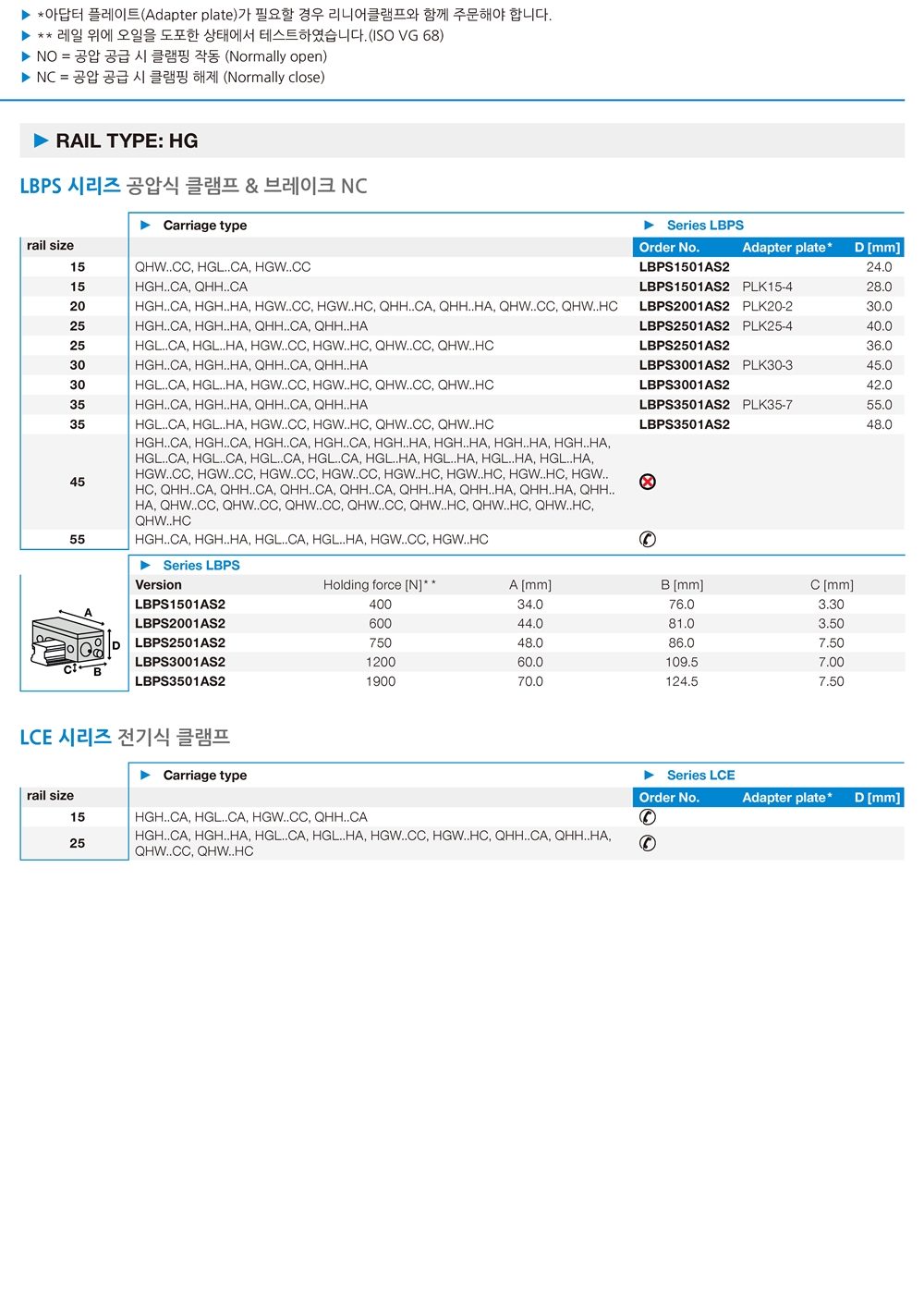Click the NO Normally open definition line
Screen dimensions: 924x1308
click(x=181, y=56)
